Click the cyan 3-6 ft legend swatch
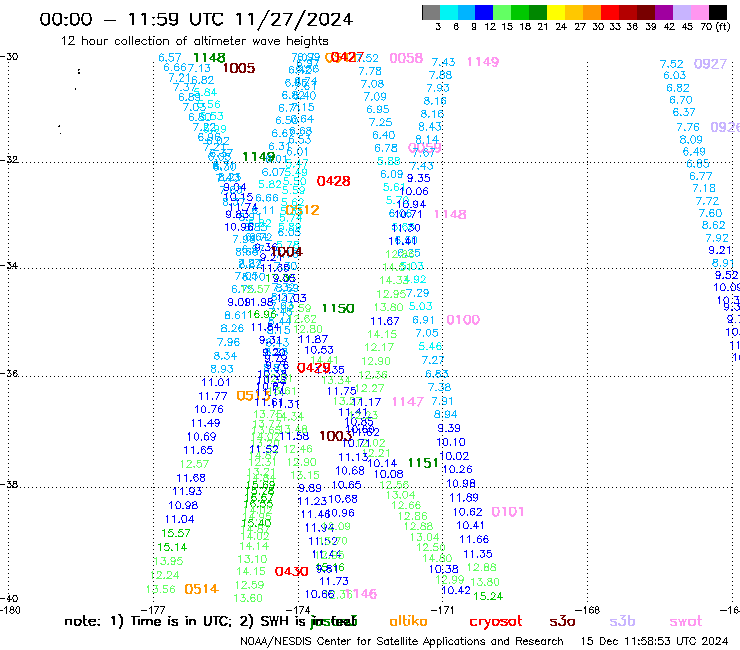740x650 pixels. tap(449, 12)
